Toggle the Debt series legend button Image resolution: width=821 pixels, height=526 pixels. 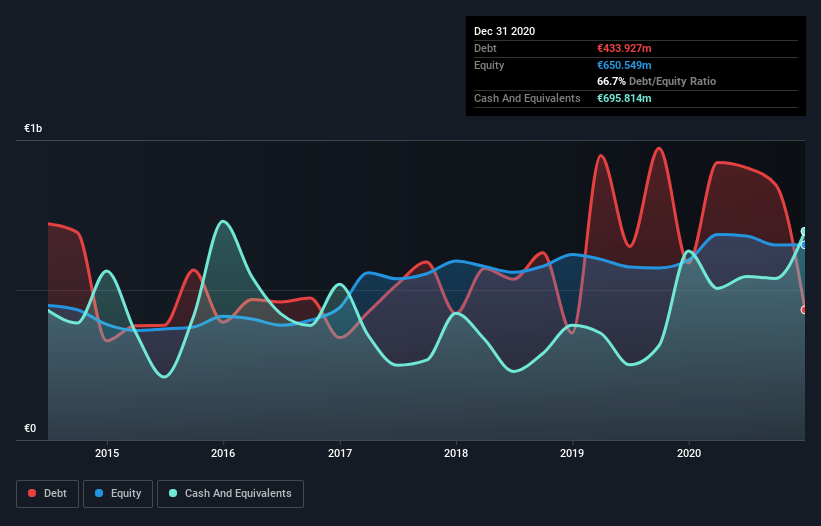point(47,494)
